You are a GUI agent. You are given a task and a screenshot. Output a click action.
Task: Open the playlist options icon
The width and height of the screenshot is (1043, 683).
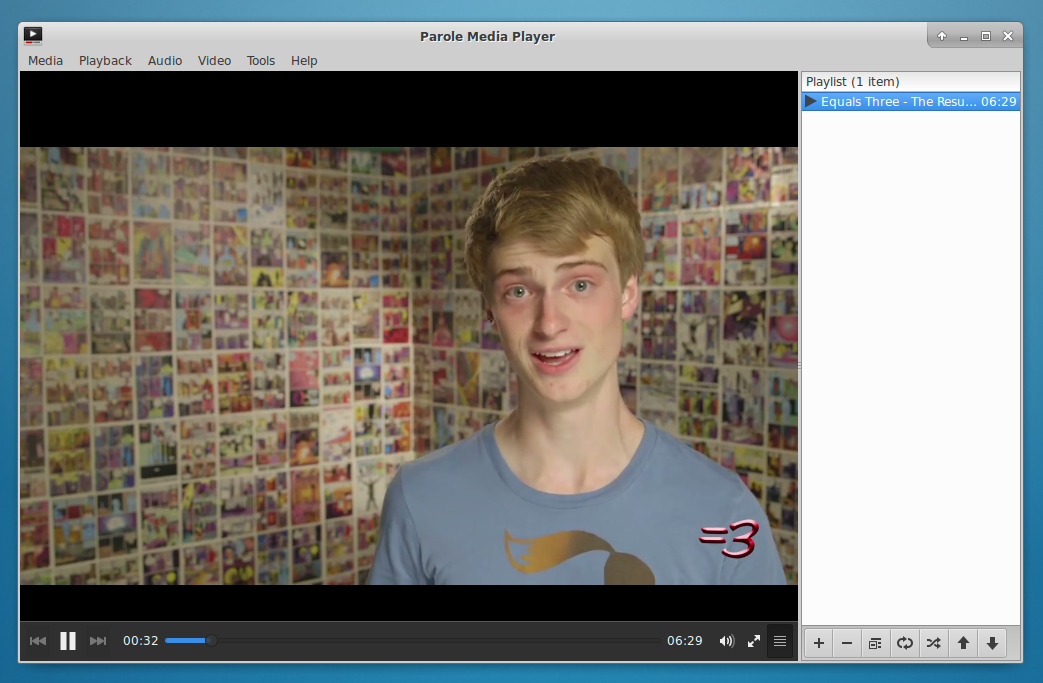click(x=875, y=643)
